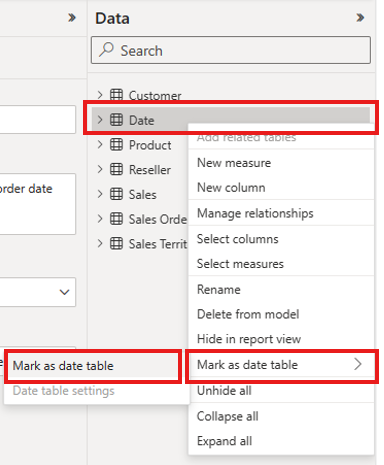
Task: Collapse the left pane with double chevron
Action: (x=72, y=17)
